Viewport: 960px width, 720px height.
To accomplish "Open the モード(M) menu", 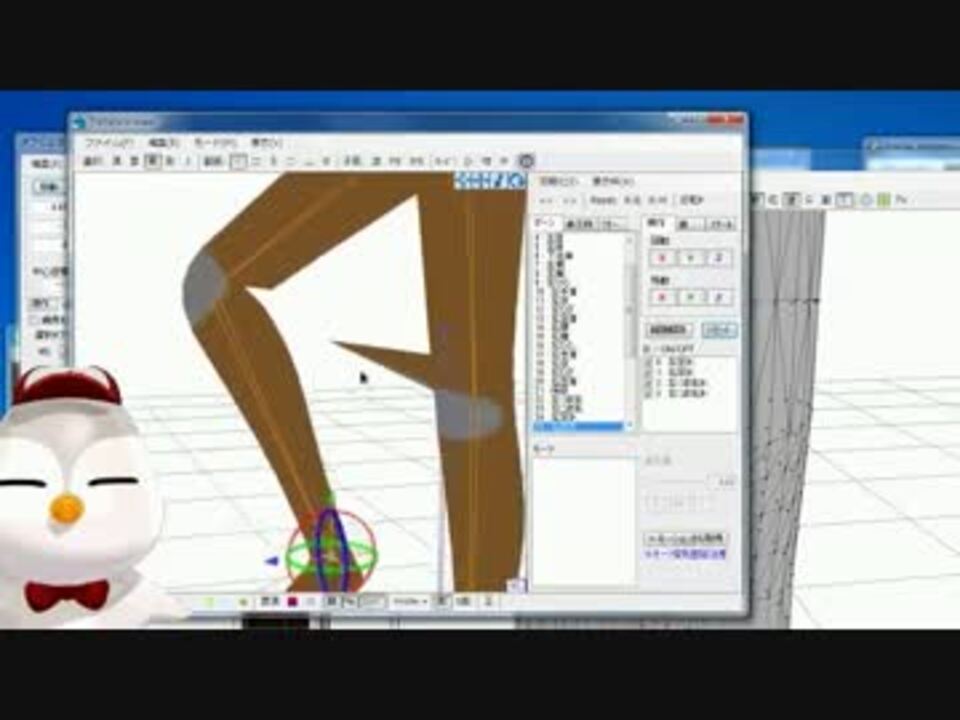I will [215, 142].
